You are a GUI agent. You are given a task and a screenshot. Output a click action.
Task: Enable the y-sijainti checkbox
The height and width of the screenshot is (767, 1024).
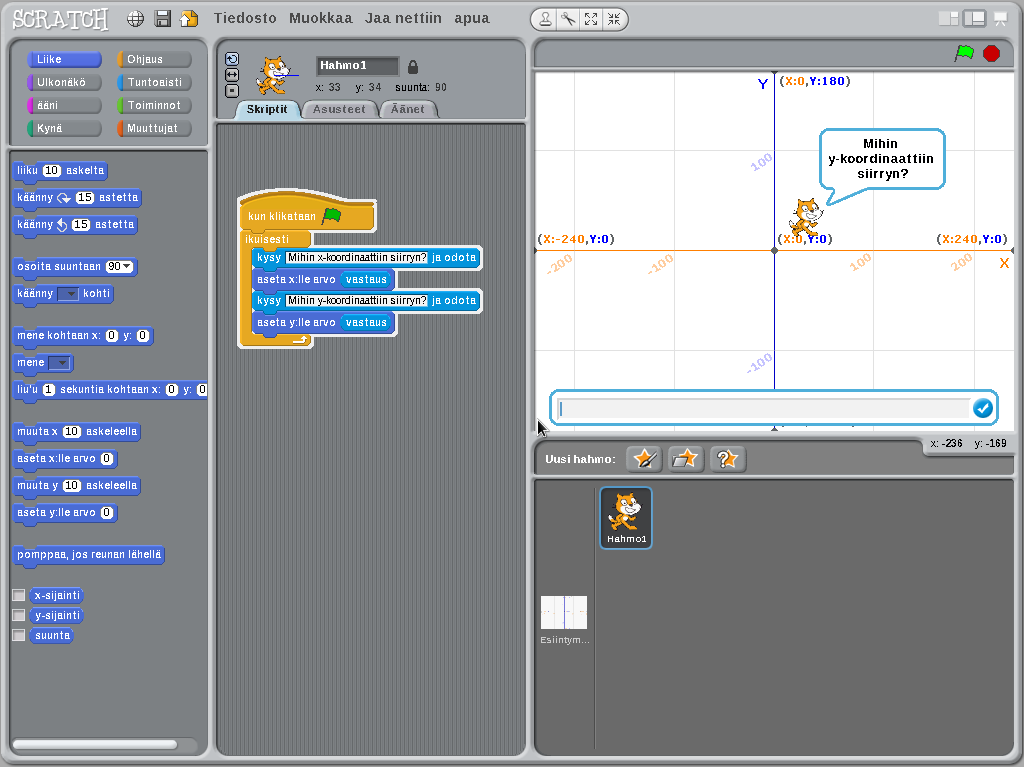coord(19,615)
